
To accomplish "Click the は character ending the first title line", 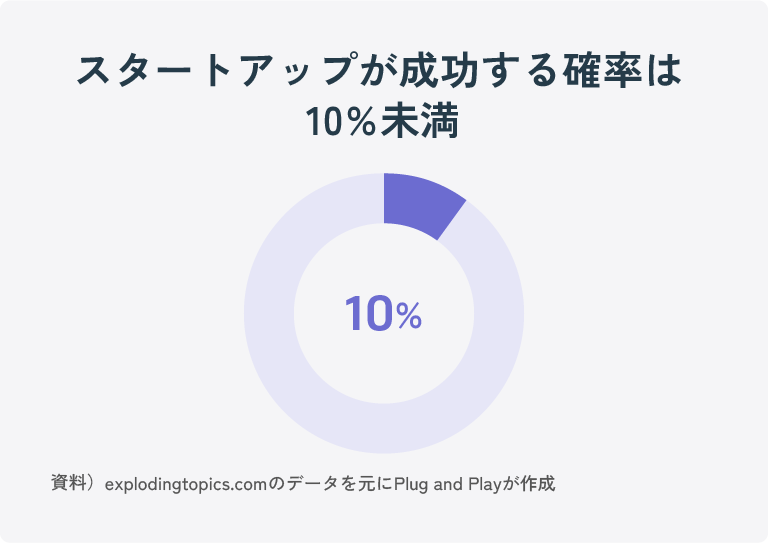I will click(x=666, y=71).
